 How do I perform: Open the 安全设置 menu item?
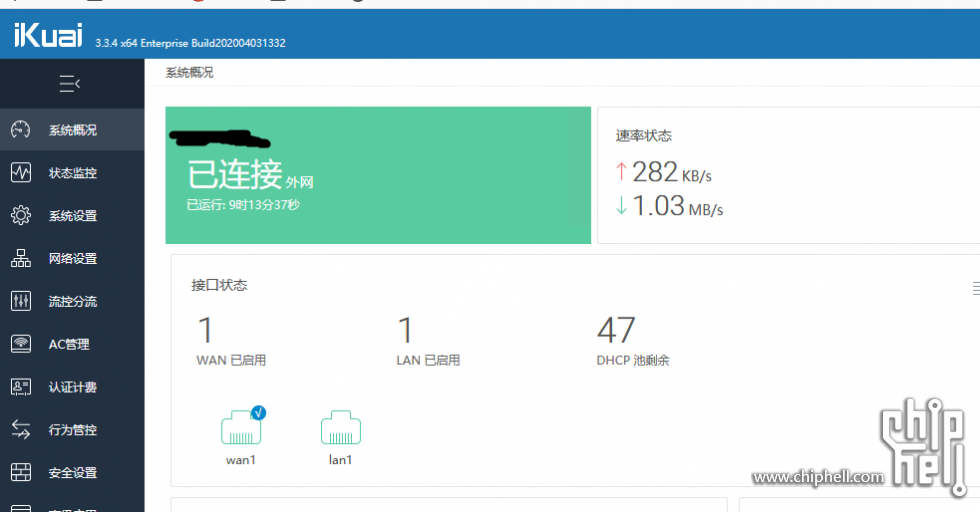click(72, 473)
